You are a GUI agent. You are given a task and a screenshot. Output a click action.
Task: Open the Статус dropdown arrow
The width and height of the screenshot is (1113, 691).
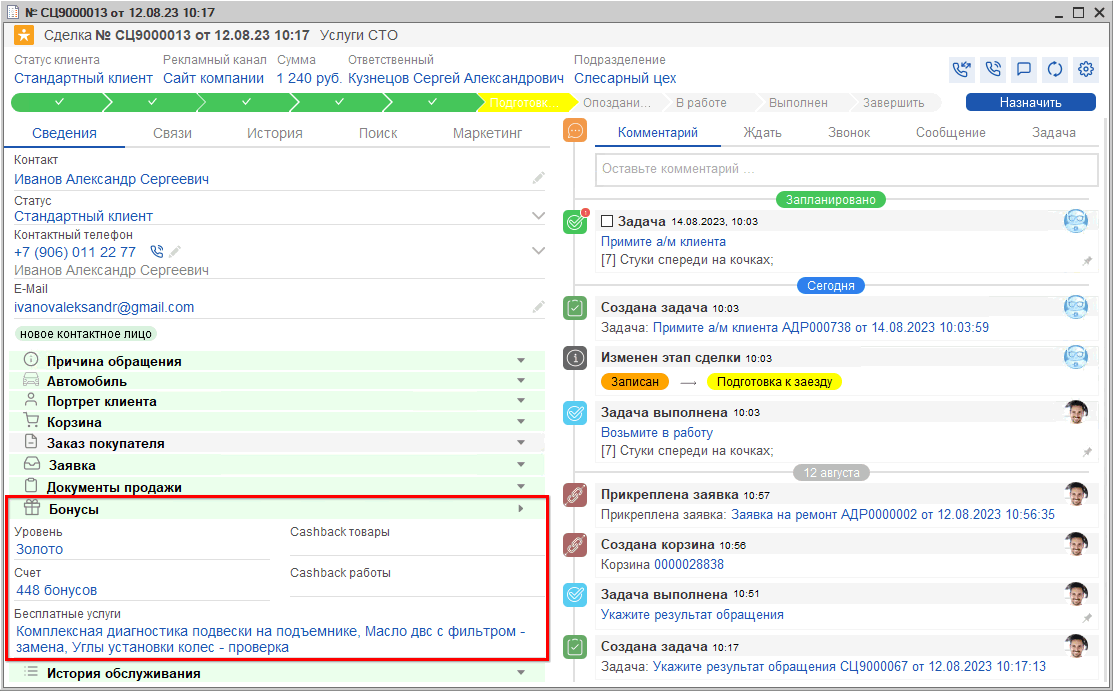[539, 215]
